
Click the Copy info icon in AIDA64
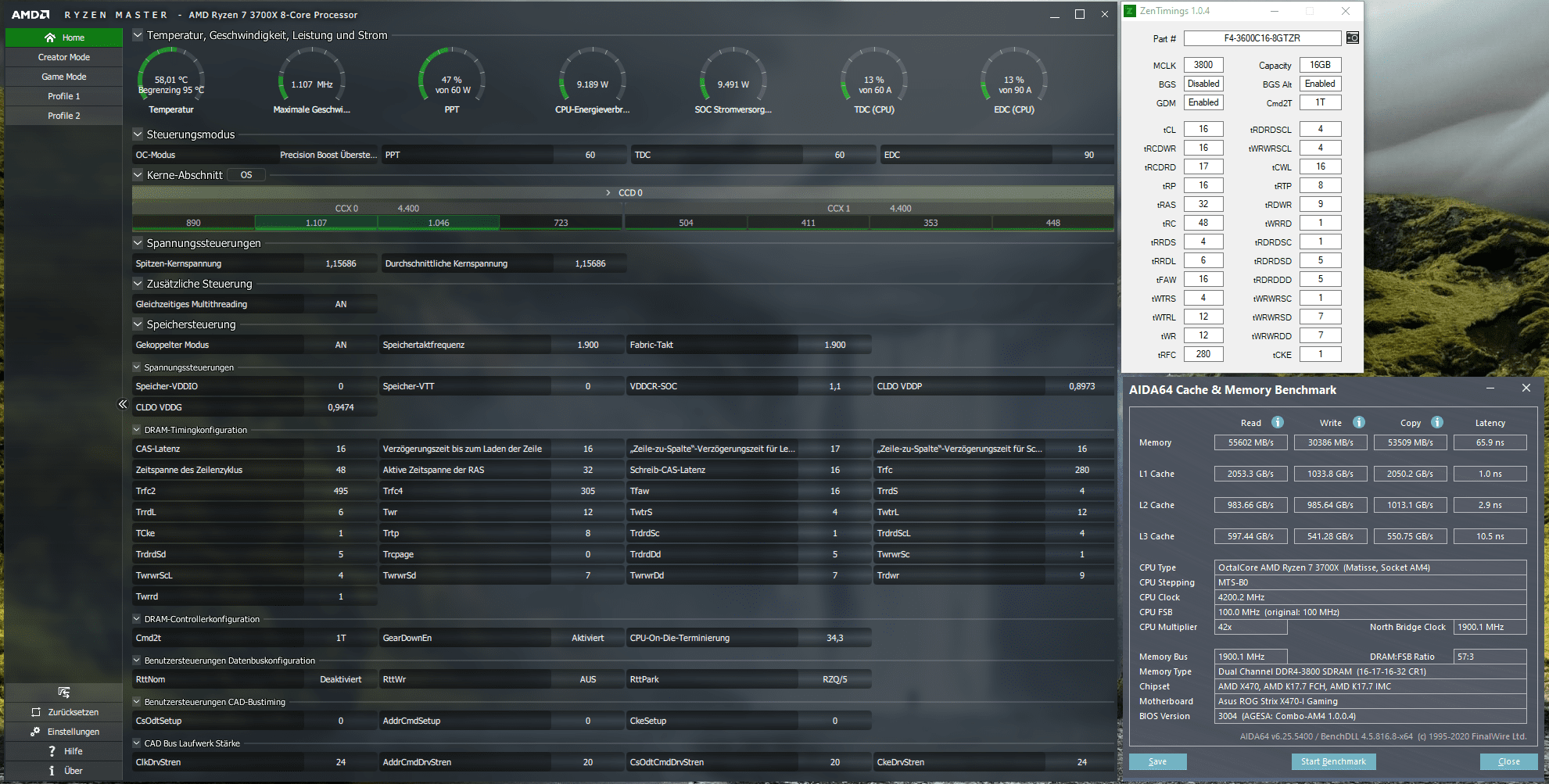1437,422
